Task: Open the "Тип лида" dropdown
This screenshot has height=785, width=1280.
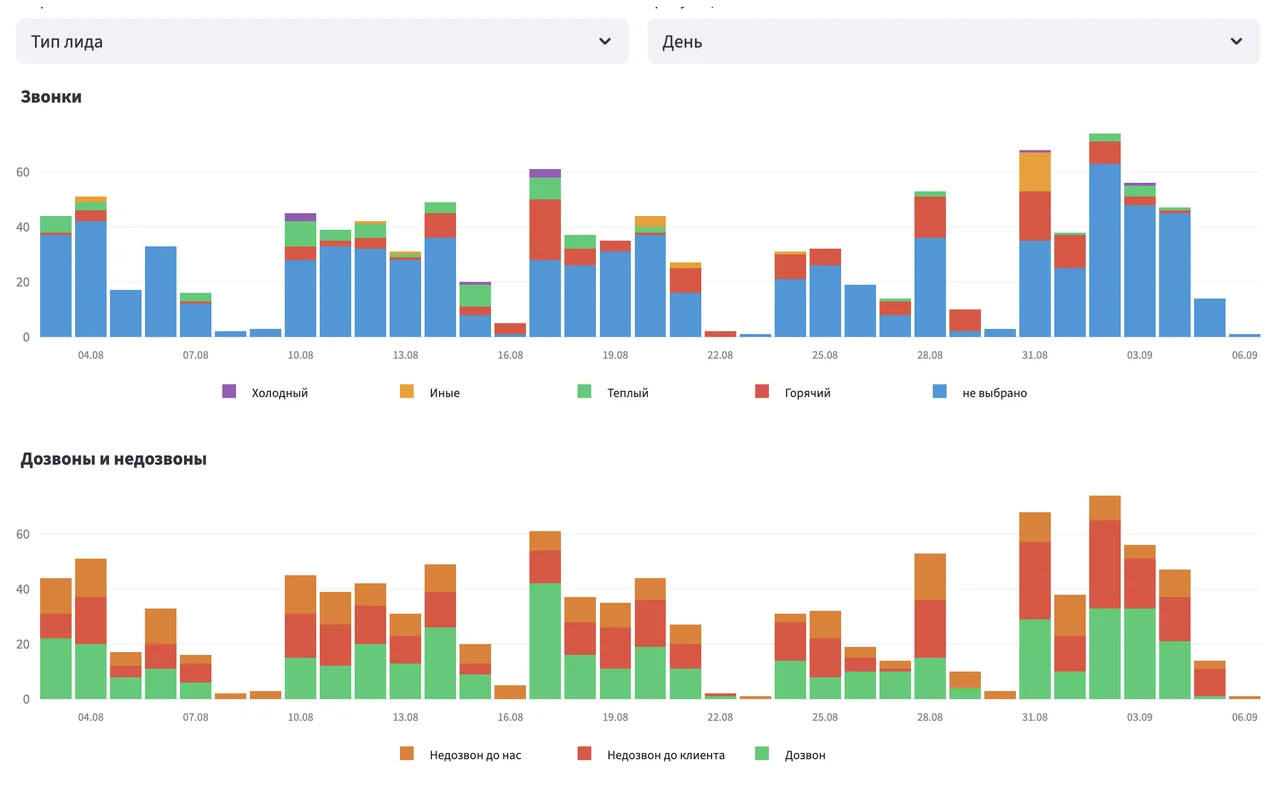Action: (322, 41)
